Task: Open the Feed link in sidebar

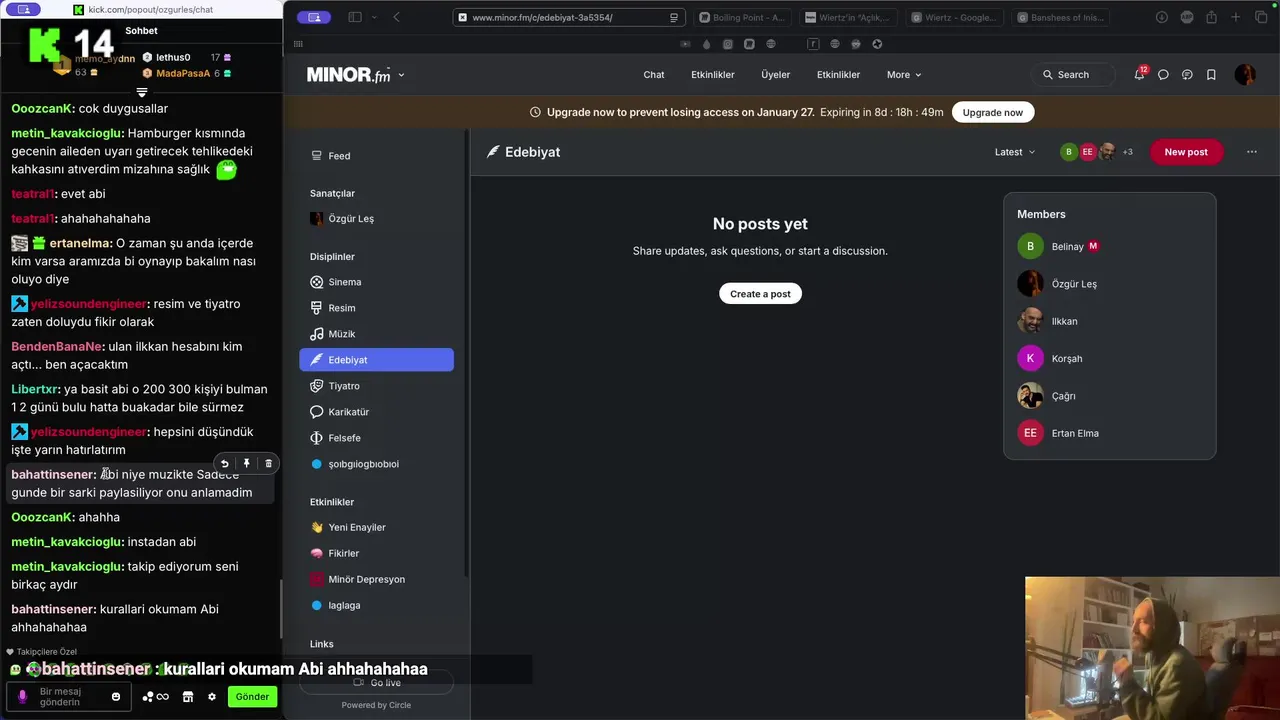Action: (376, 156)
